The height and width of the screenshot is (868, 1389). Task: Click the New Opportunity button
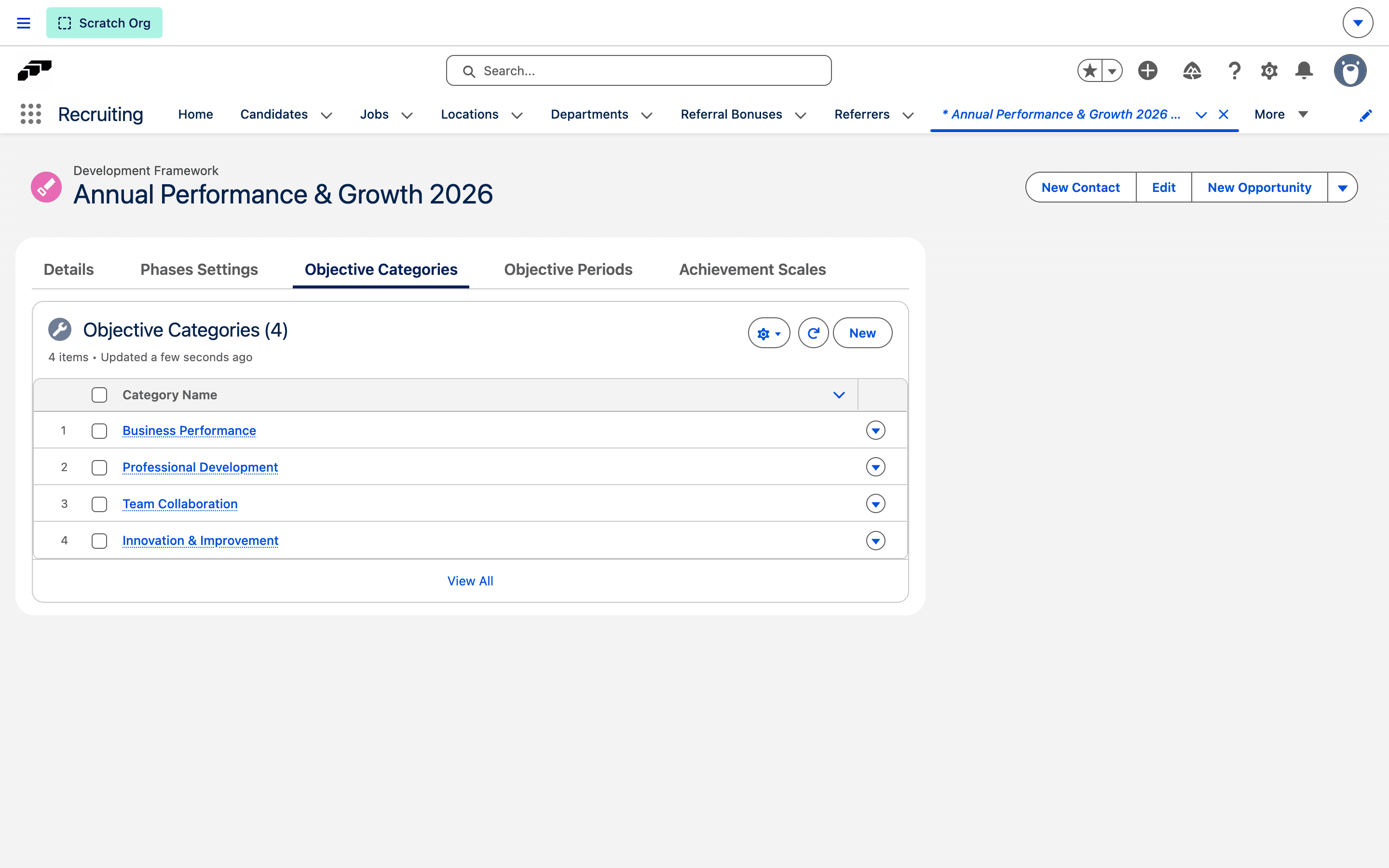pos(1259,187)
